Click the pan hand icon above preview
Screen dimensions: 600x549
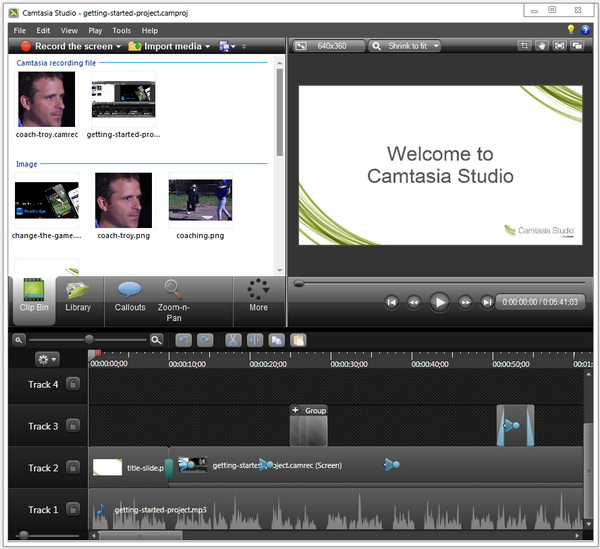tap(543, 46)
